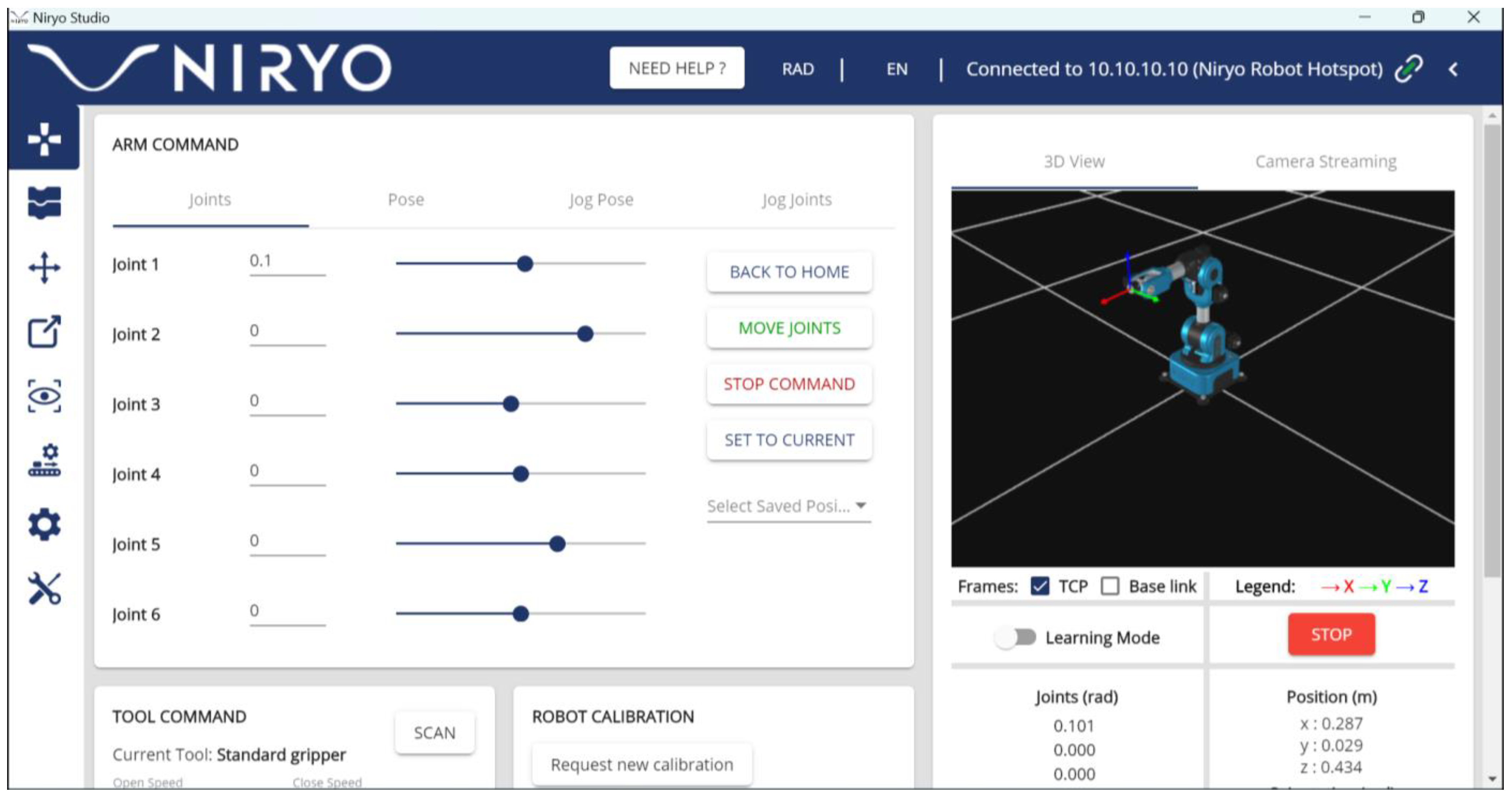Open the external link sidebar icon
Image resolution: width=1512 pixels, height=798 pixels.
pyautogui.click(x=44, y=332)
